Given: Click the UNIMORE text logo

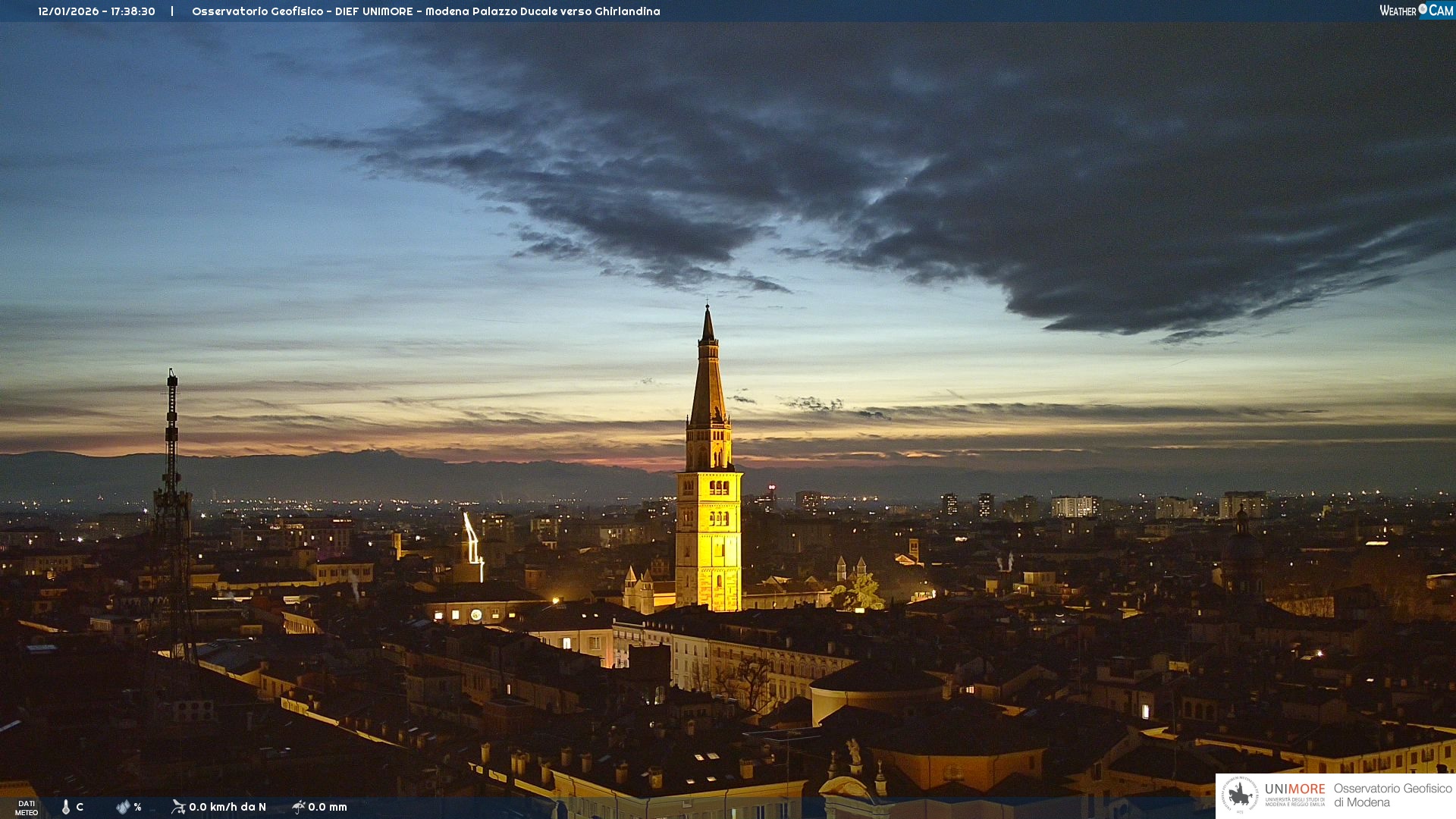Looking at the screenshot, I should (1294, 789).
